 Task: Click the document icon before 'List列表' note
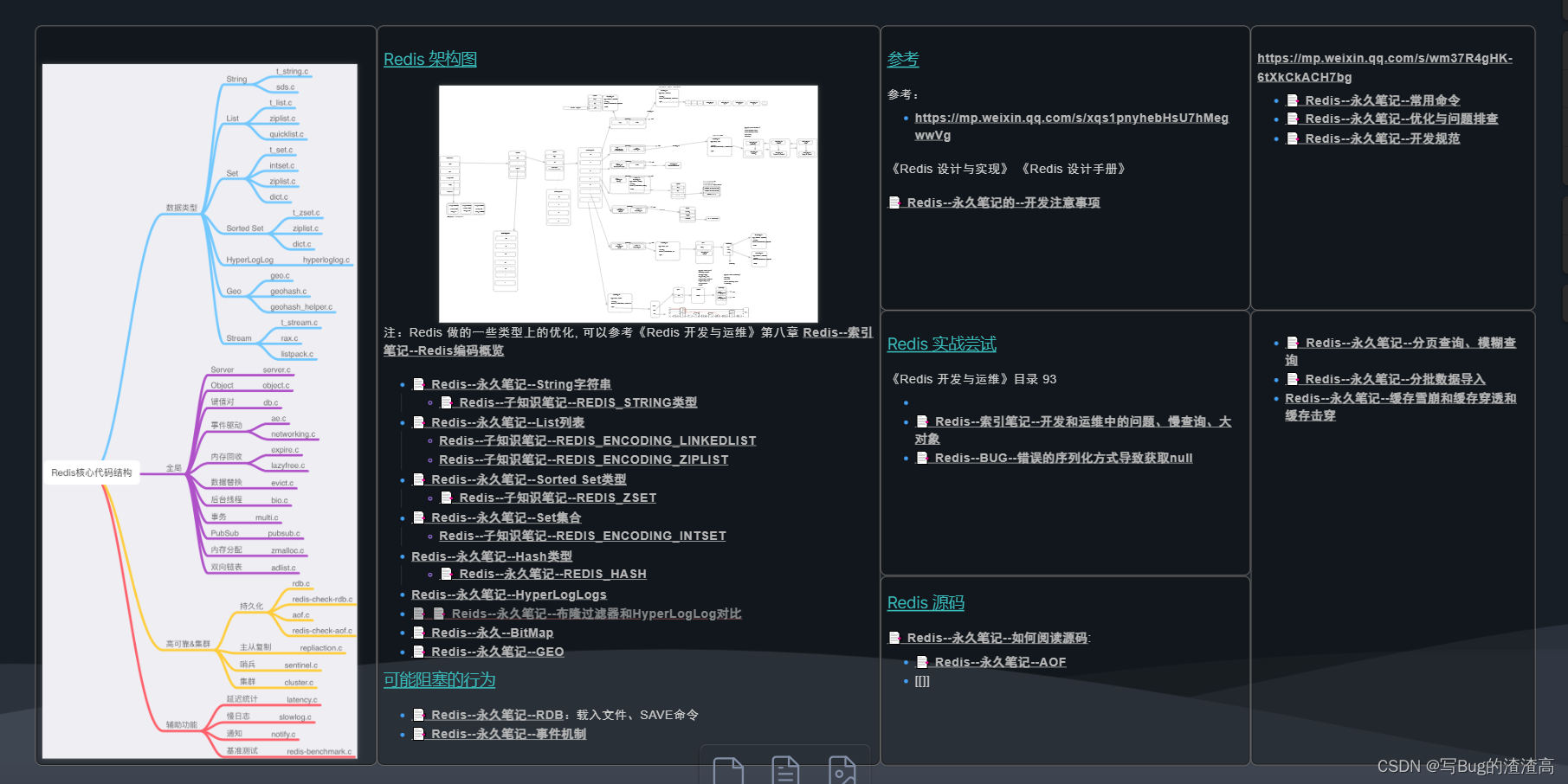point(419,422)
